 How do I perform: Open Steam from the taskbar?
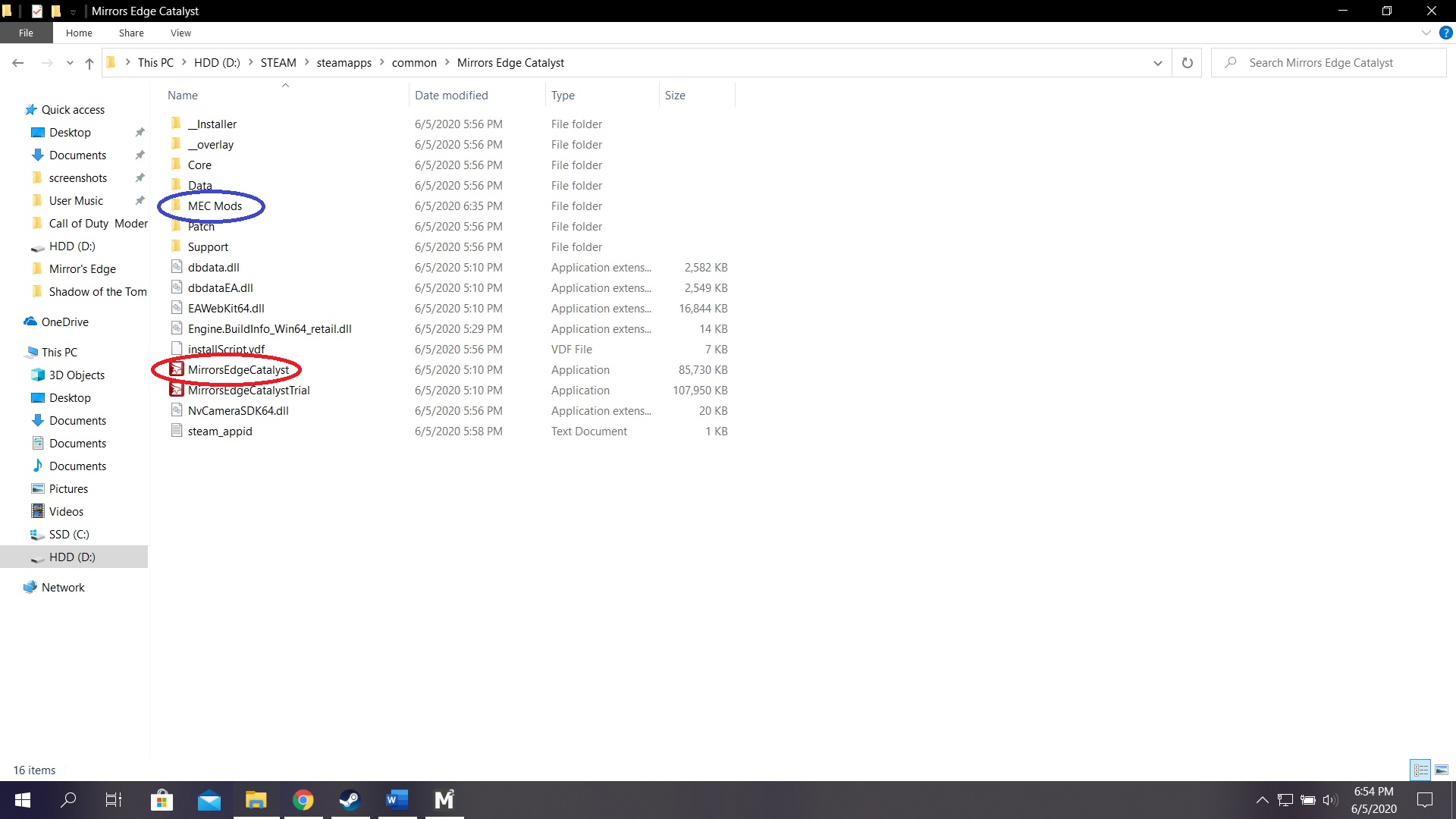click(x=350, y=800)
